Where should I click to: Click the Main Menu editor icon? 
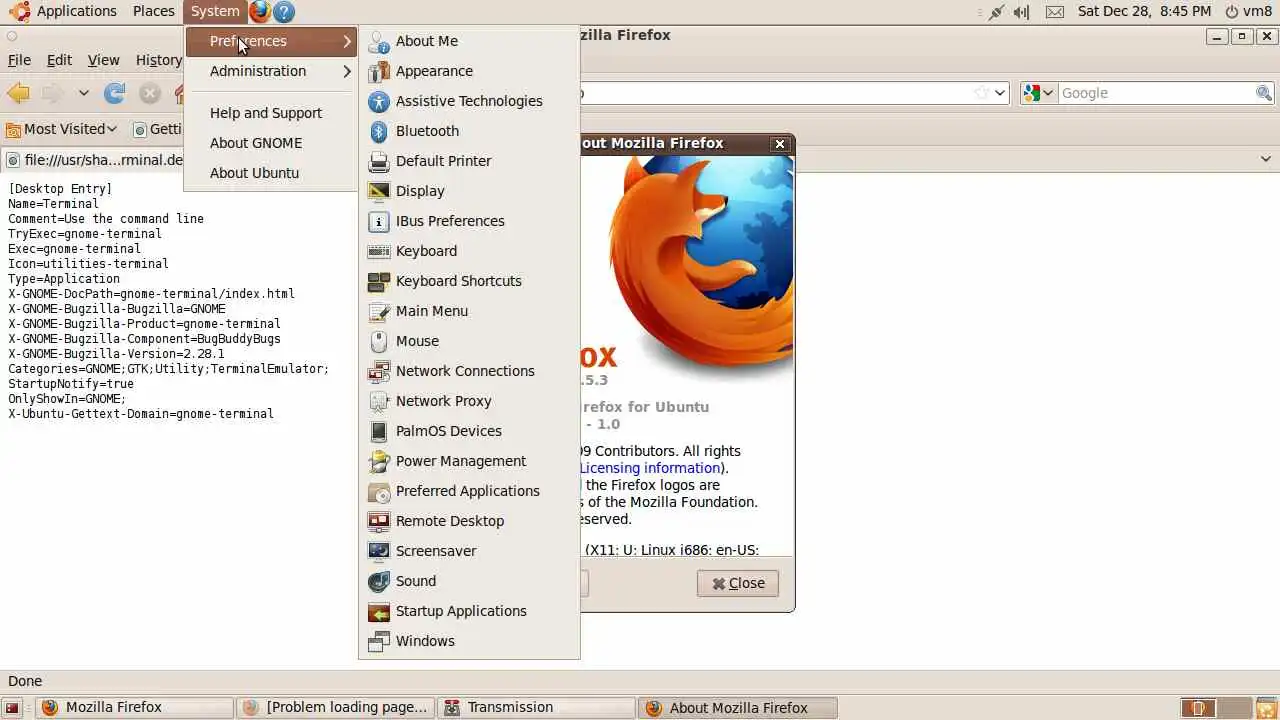[379, 311]
